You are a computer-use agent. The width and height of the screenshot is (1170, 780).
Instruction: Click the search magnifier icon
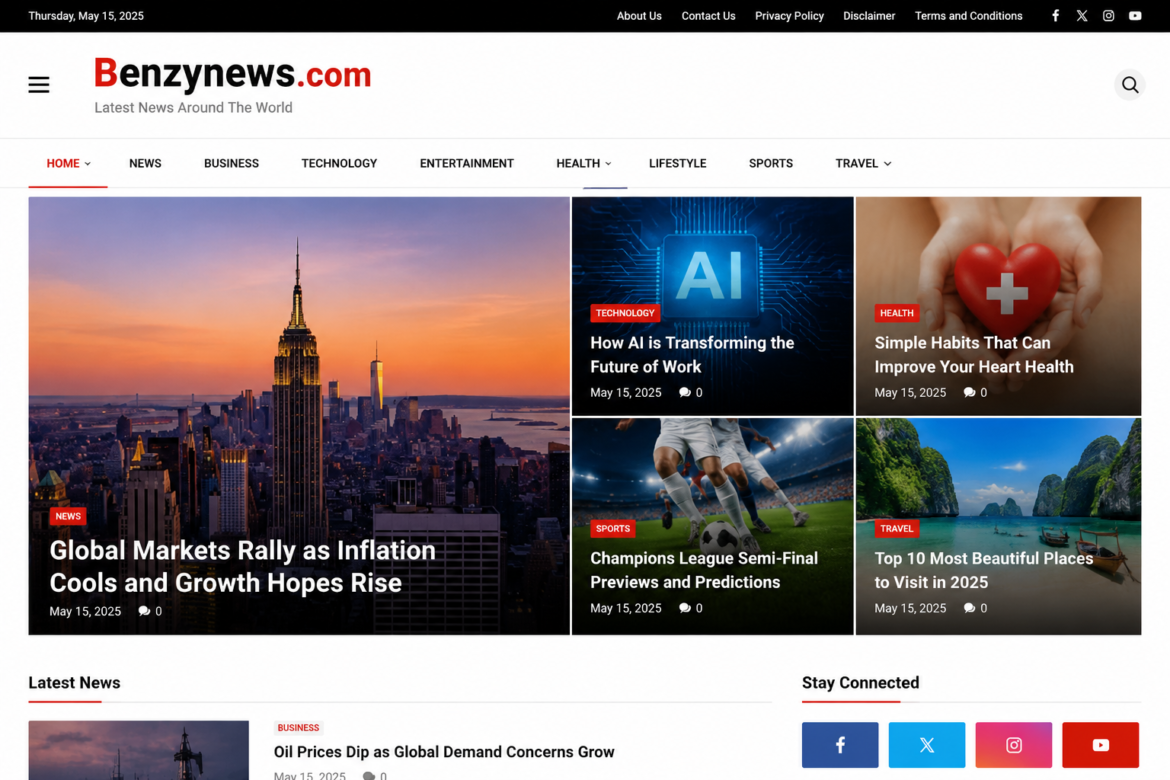pos(1130,84)
